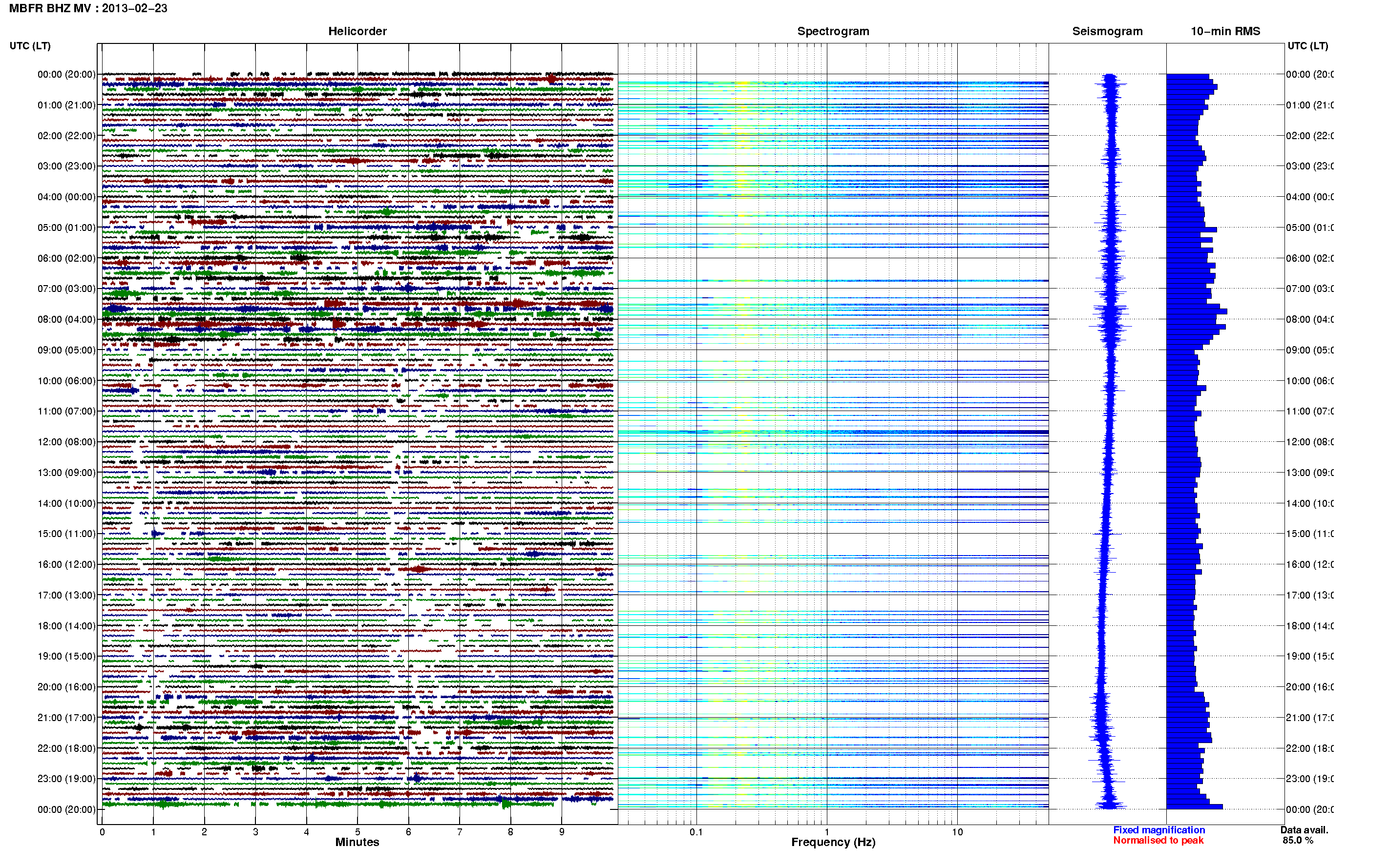Select the '14:00 (10:00)' helicorder time label
The width and height of the screenshot is (1389, 868).
pos(66,503)
